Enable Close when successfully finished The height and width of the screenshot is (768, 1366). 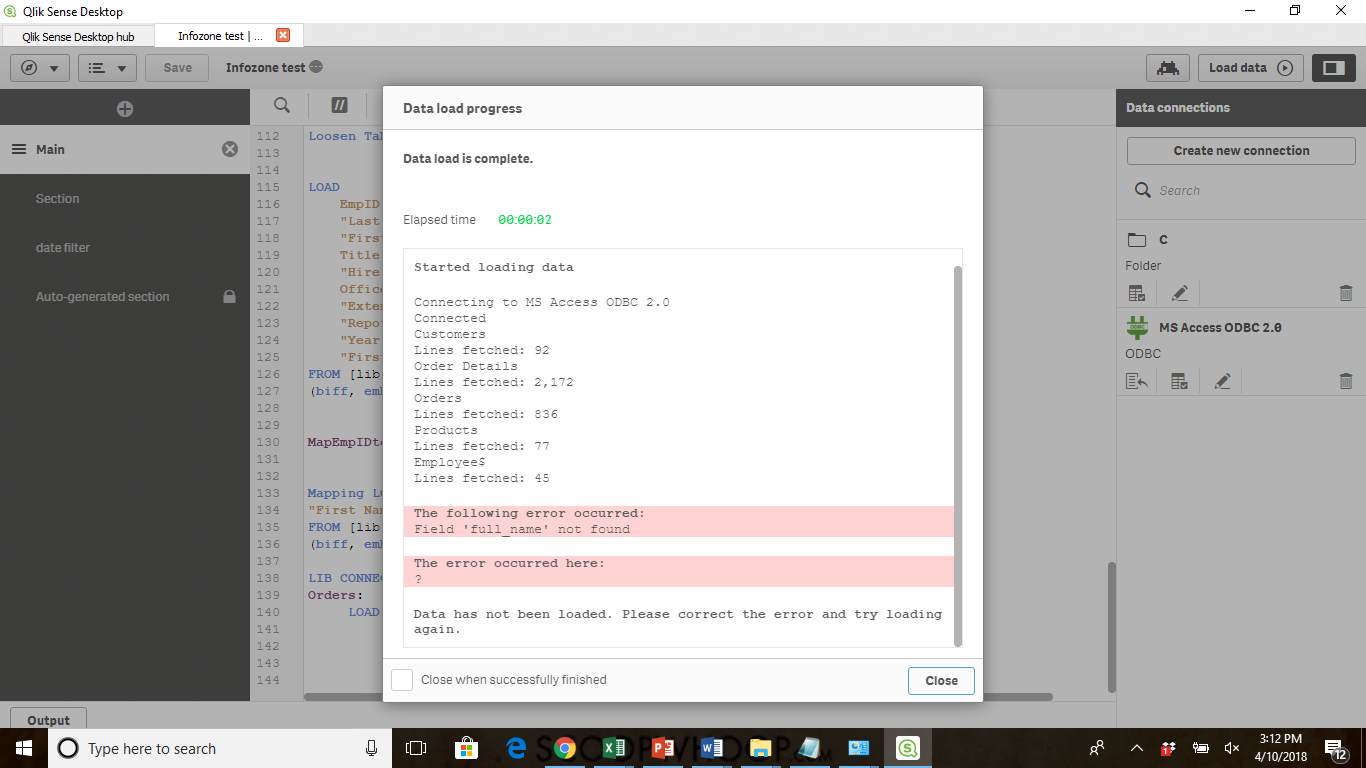(402, 679)
